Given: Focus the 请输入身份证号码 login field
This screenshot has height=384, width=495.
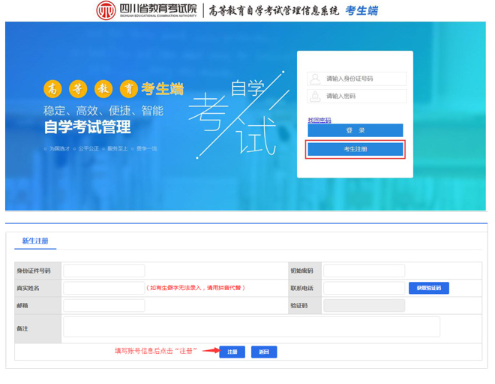Looking at the screenshot, I should [x=357, y=79].
